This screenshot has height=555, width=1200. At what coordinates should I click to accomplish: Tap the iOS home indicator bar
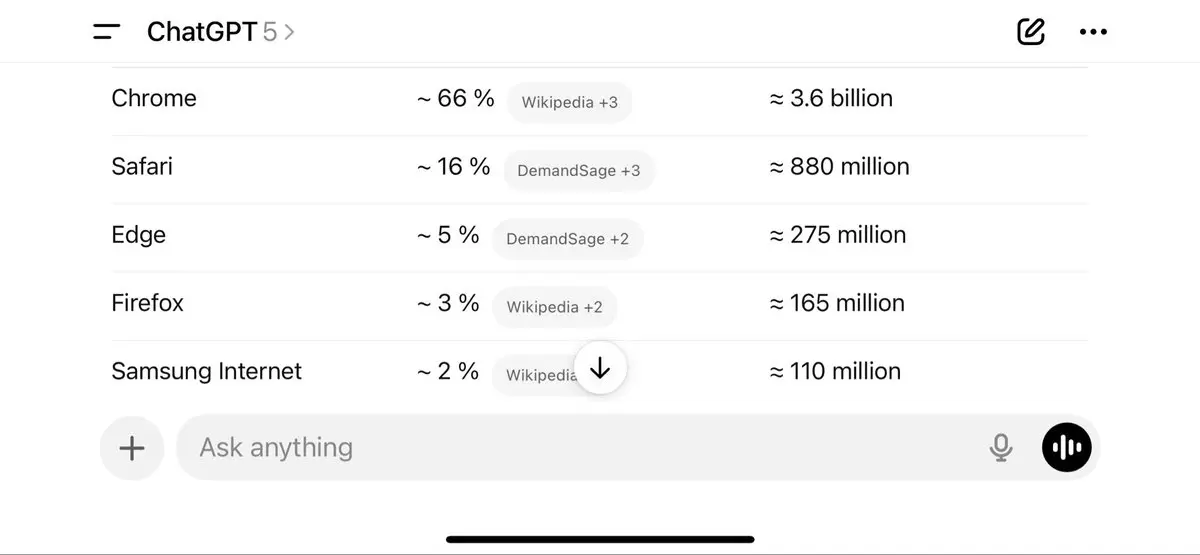click(600, 540)
